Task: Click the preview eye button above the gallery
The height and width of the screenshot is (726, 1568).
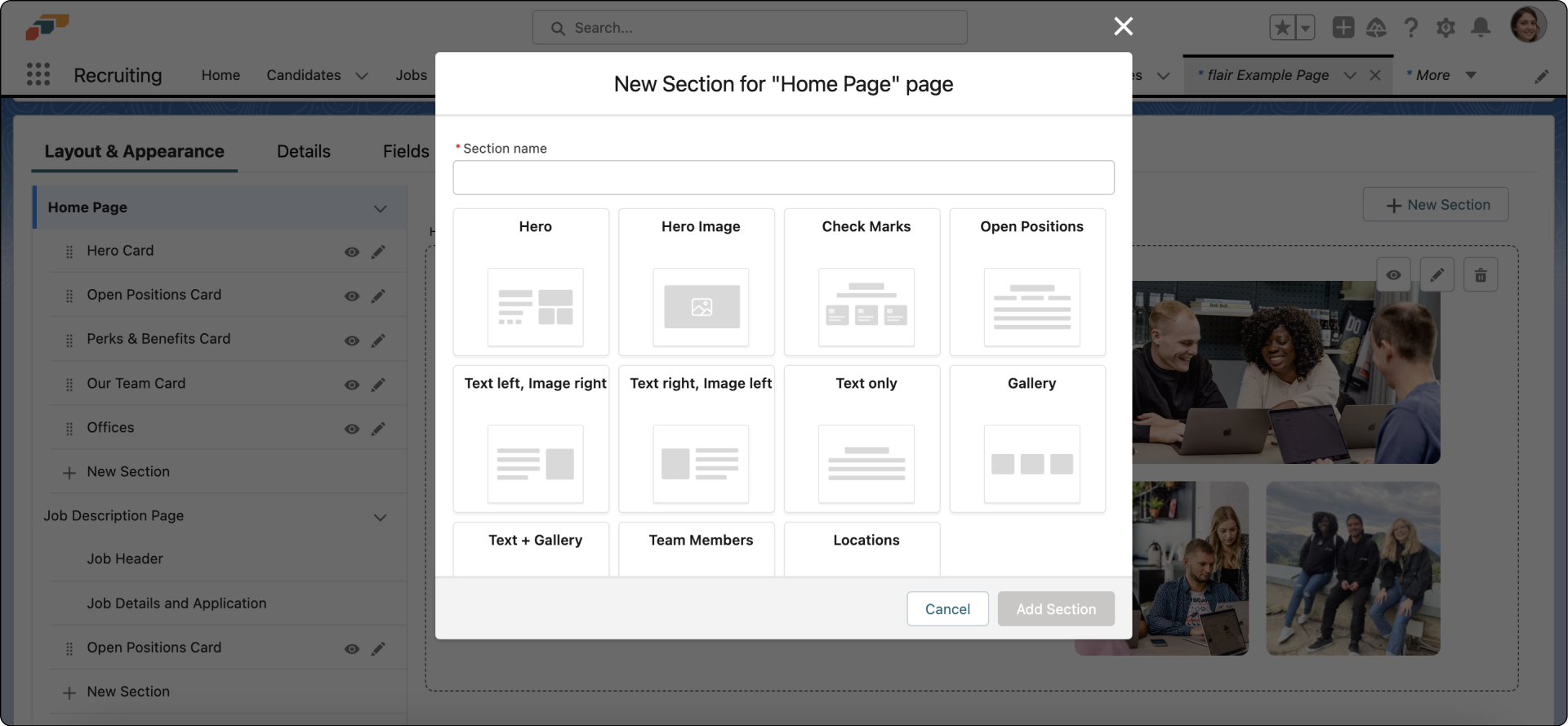Action: 1393,275
